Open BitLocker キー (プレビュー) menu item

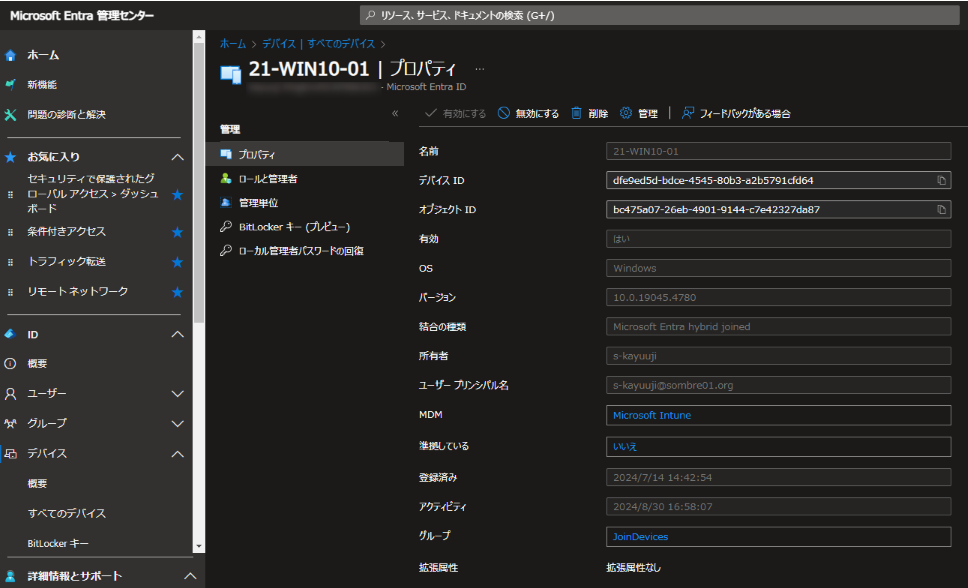tap(294, 226)
